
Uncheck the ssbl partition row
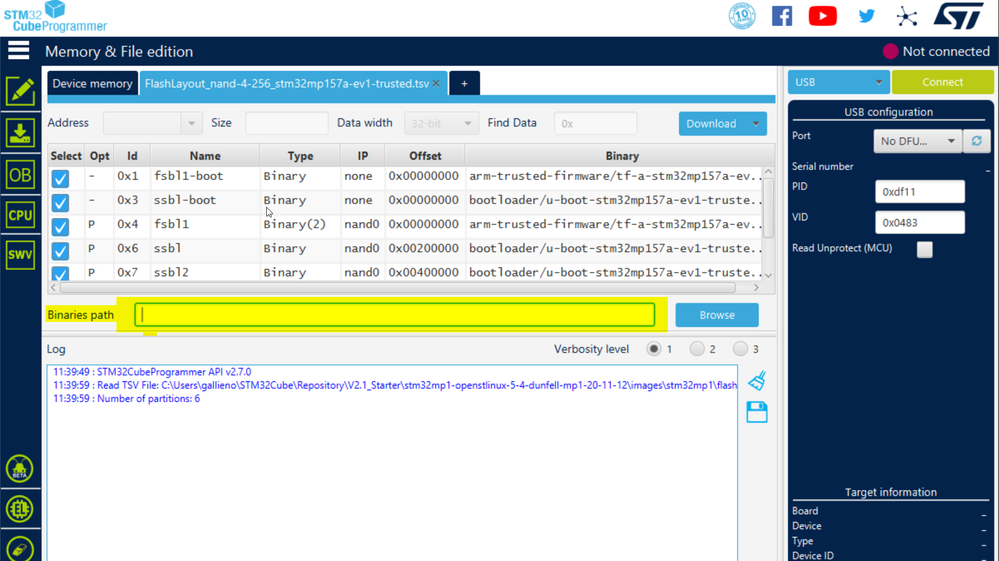[61, 251]
